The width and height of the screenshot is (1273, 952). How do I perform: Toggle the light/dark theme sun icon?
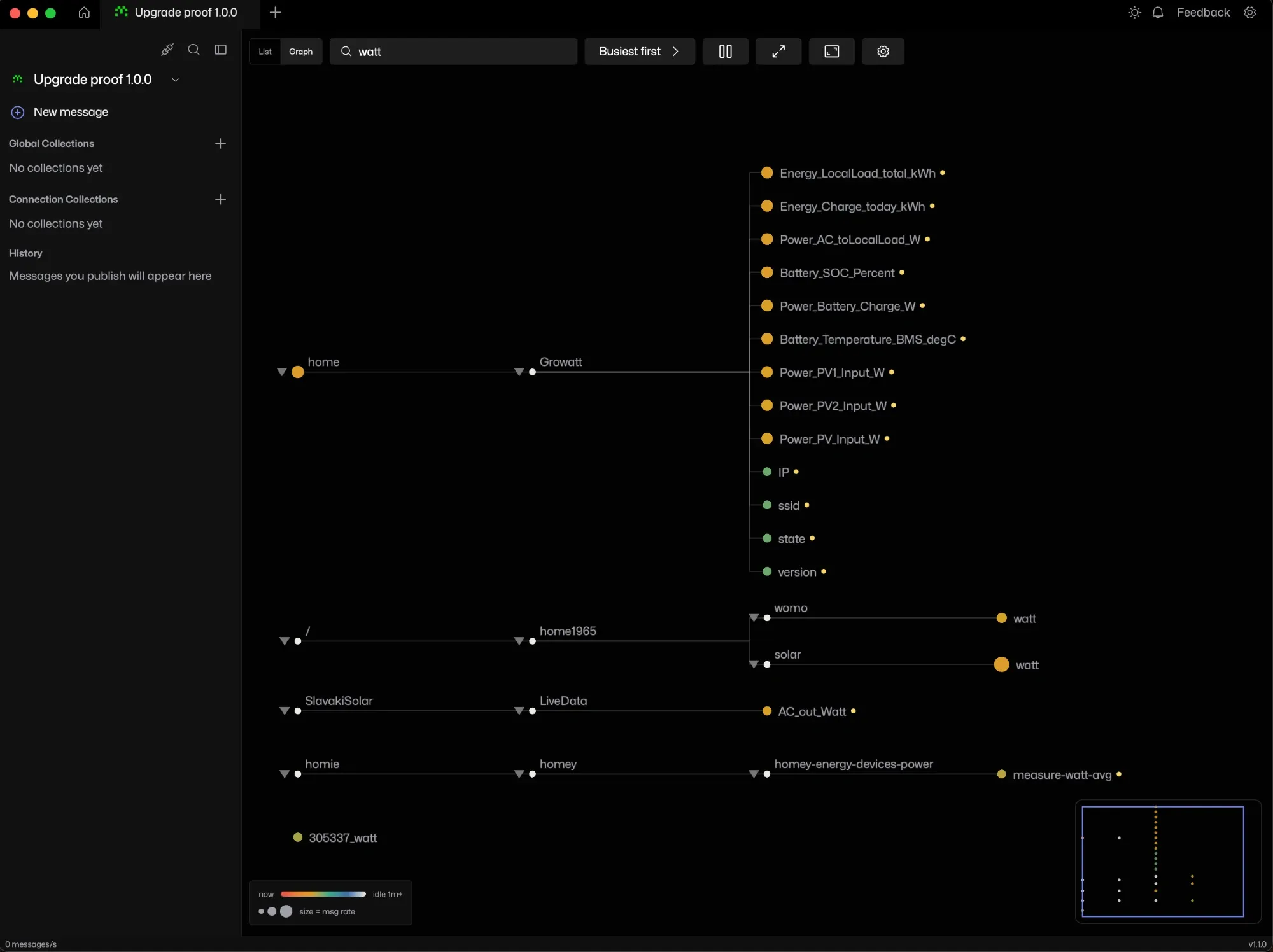coord(1134,13)
